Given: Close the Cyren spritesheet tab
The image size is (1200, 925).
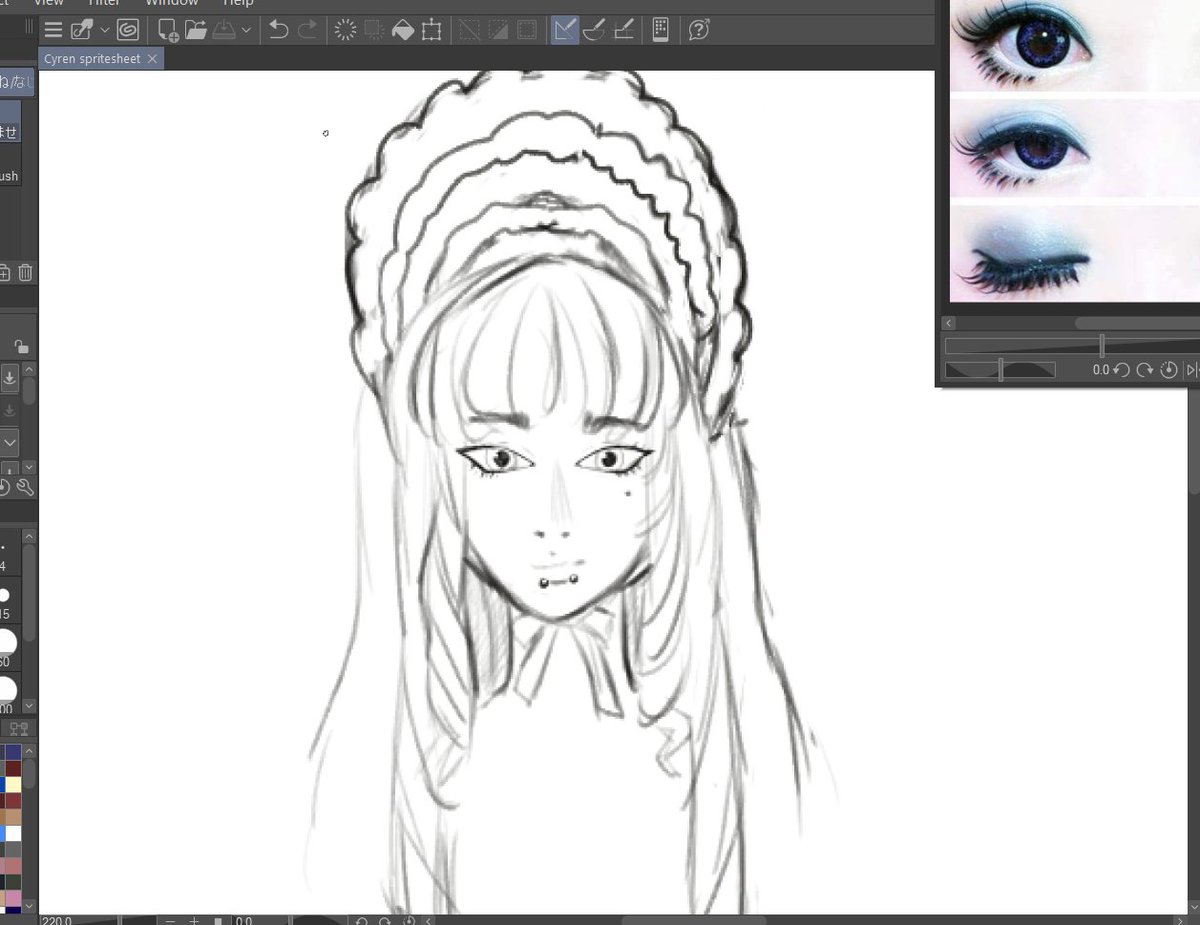Looking at the screenshot, I should click(152, 59).
